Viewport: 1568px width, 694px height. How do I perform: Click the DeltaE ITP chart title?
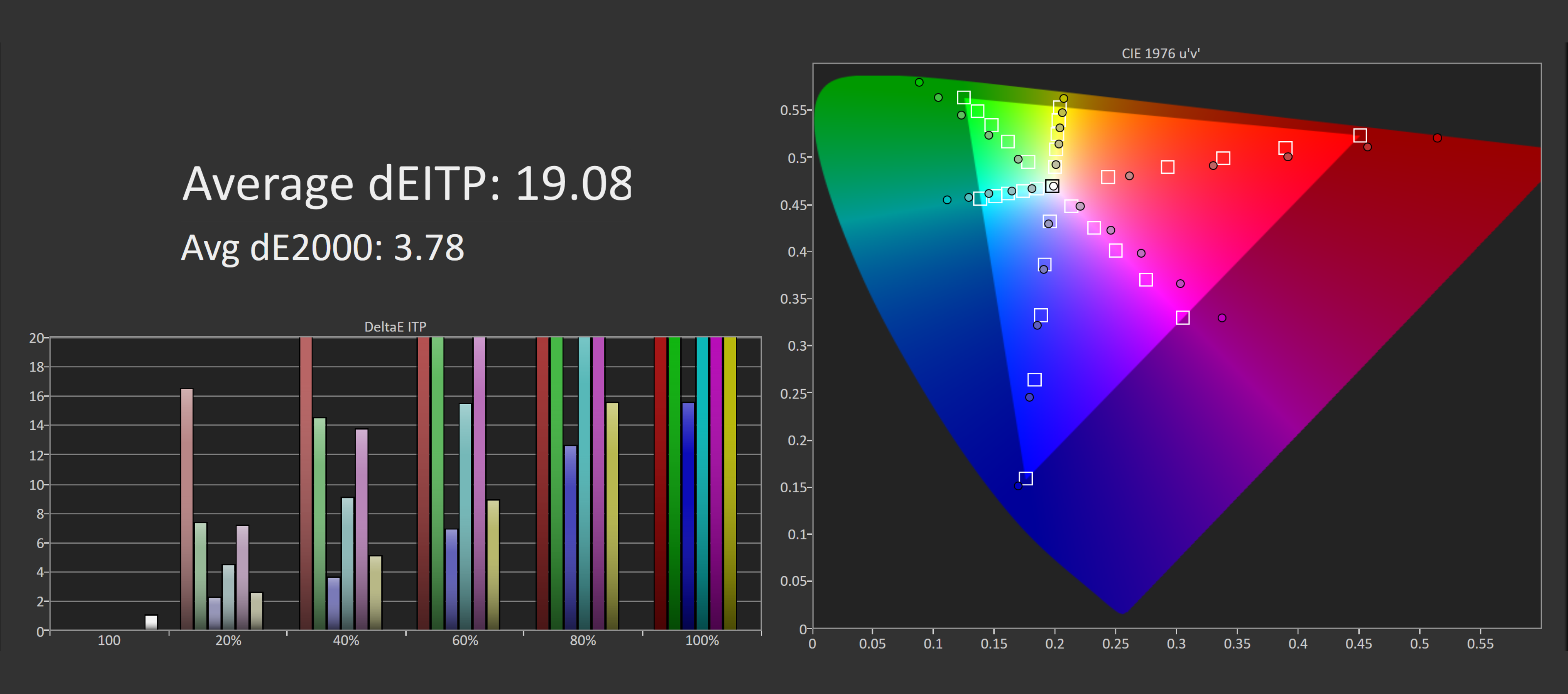coord(395,327)
